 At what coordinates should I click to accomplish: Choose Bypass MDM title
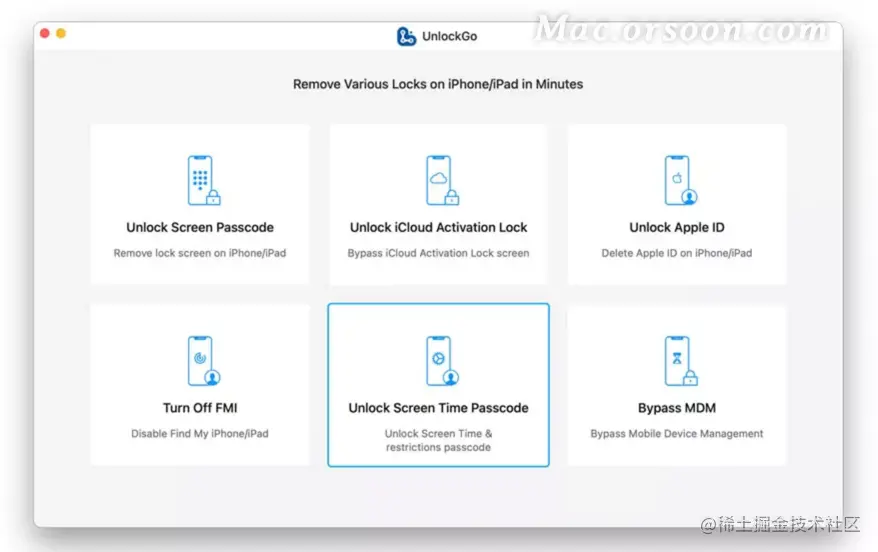(676, 408)
